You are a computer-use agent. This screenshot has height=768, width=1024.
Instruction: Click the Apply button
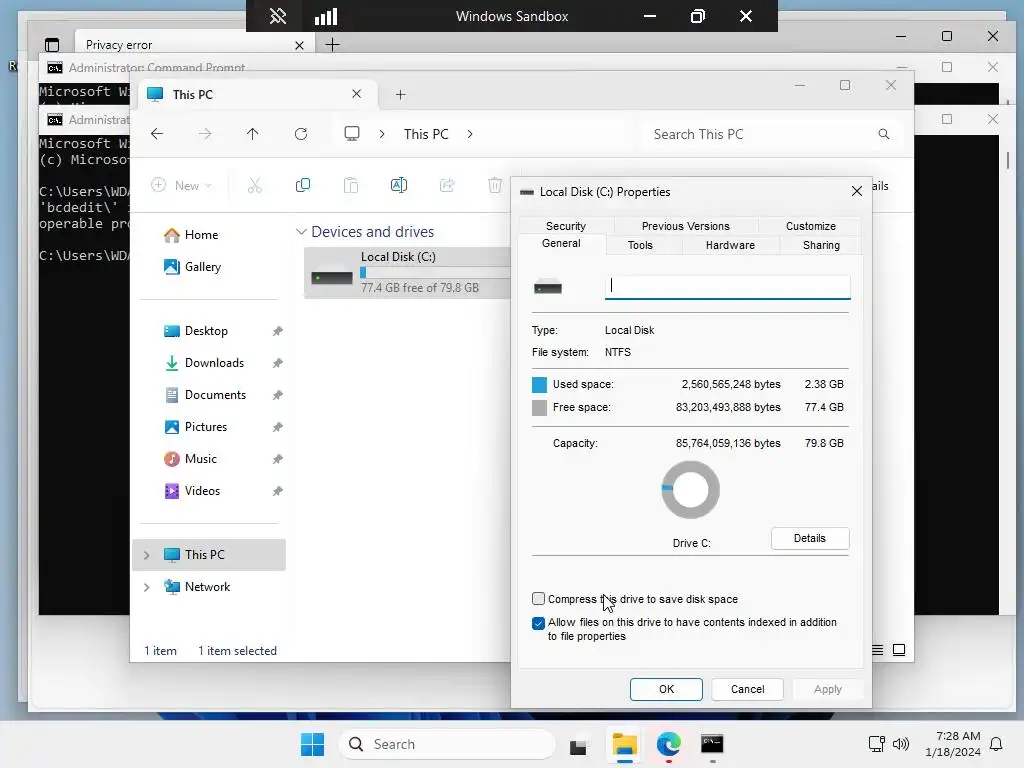827,689
